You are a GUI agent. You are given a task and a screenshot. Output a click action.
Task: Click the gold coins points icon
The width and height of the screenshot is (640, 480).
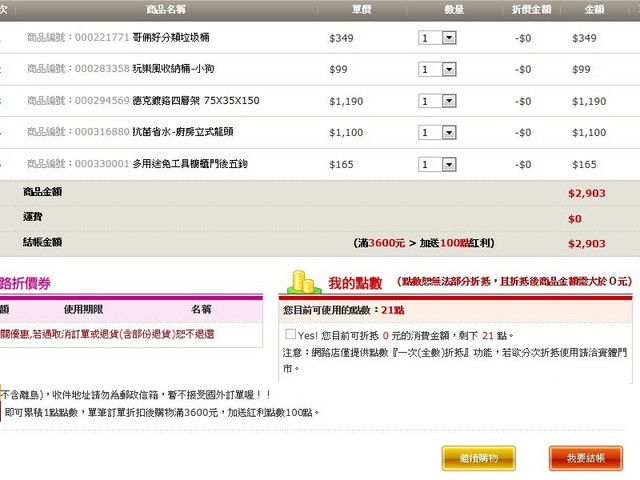click(x=303, y=282)
